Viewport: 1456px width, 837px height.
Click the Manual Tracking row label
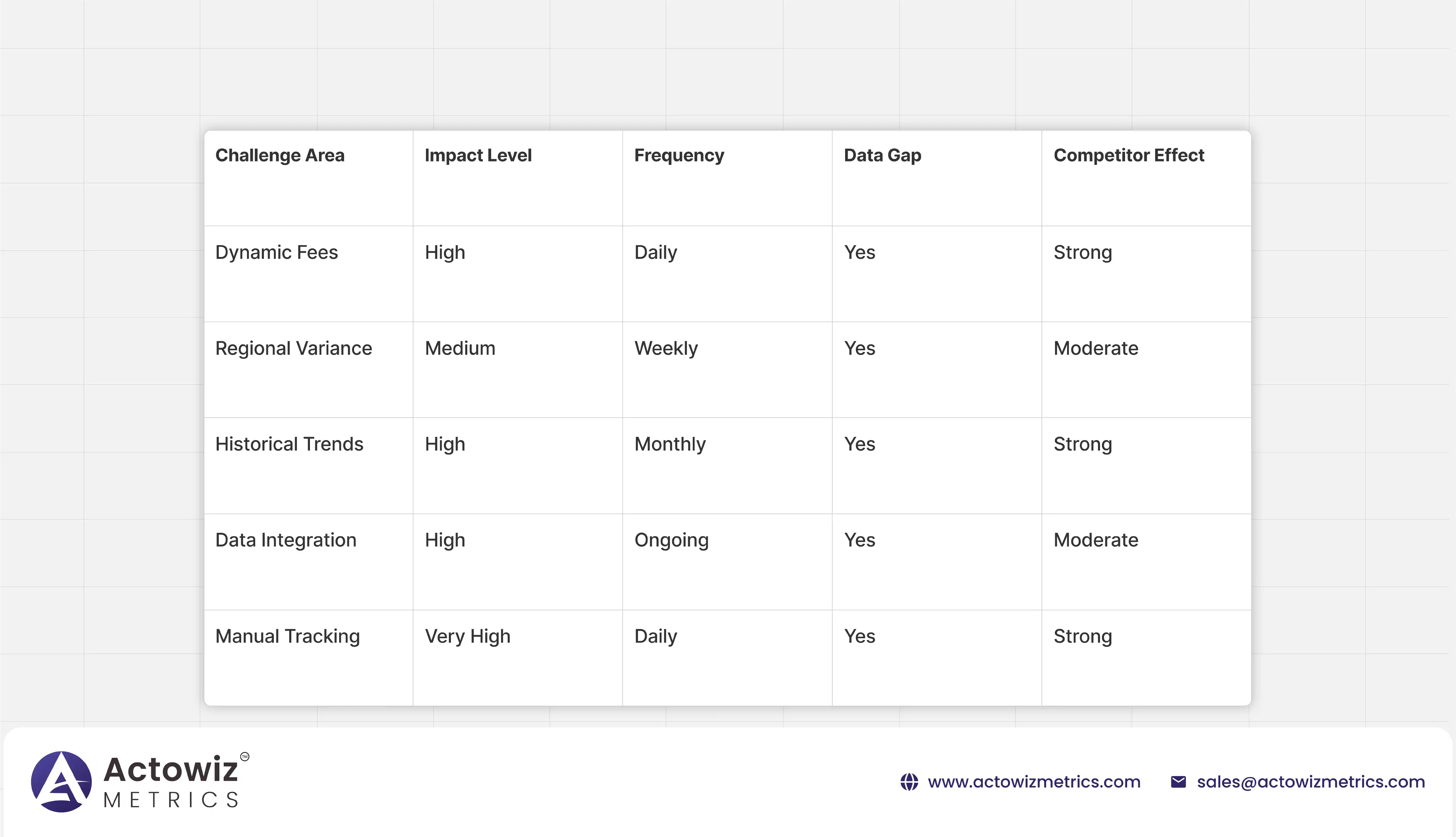[x=287, y=636]
